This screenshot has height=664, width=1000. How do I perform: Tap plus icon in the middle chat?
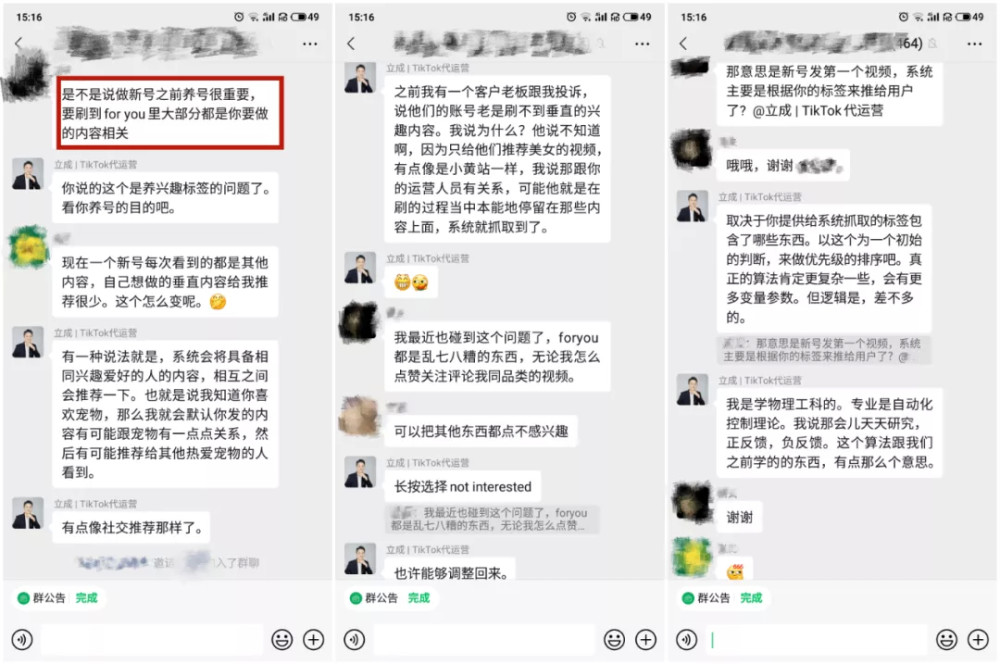coord(645,639)
